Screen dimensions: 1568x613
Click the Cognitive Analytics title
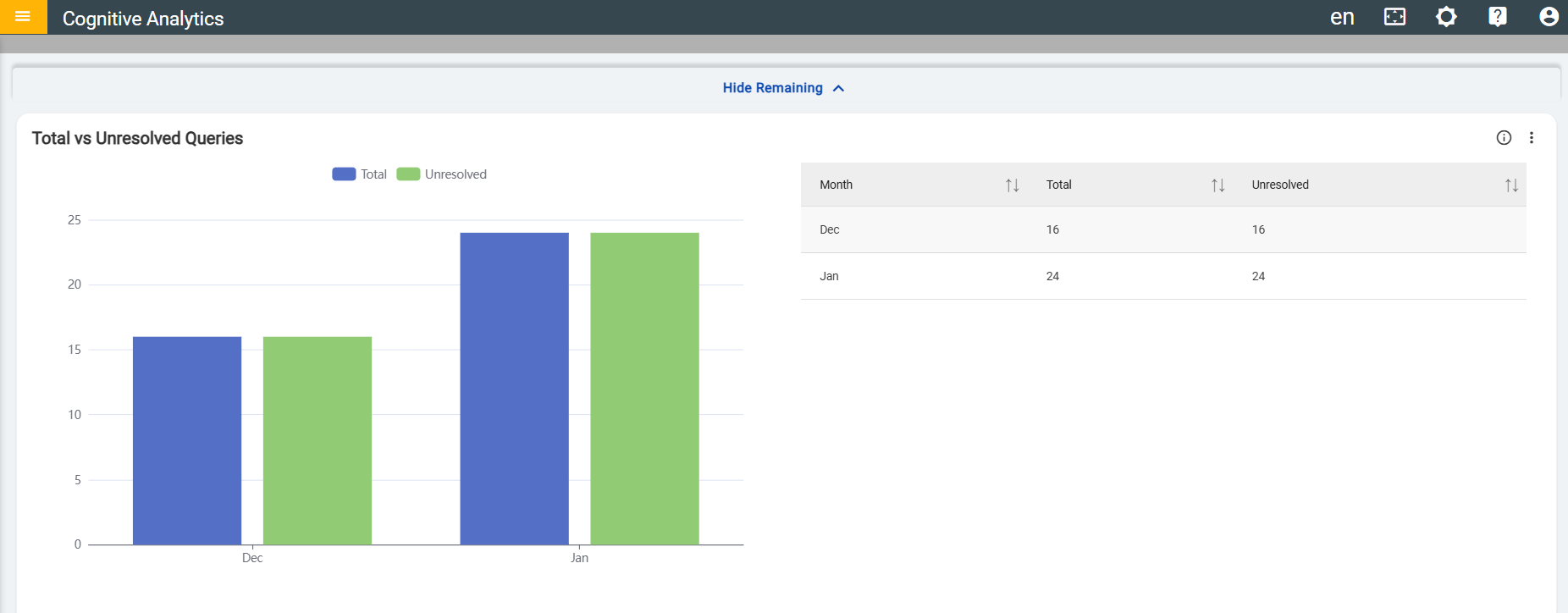coord(143,19)
